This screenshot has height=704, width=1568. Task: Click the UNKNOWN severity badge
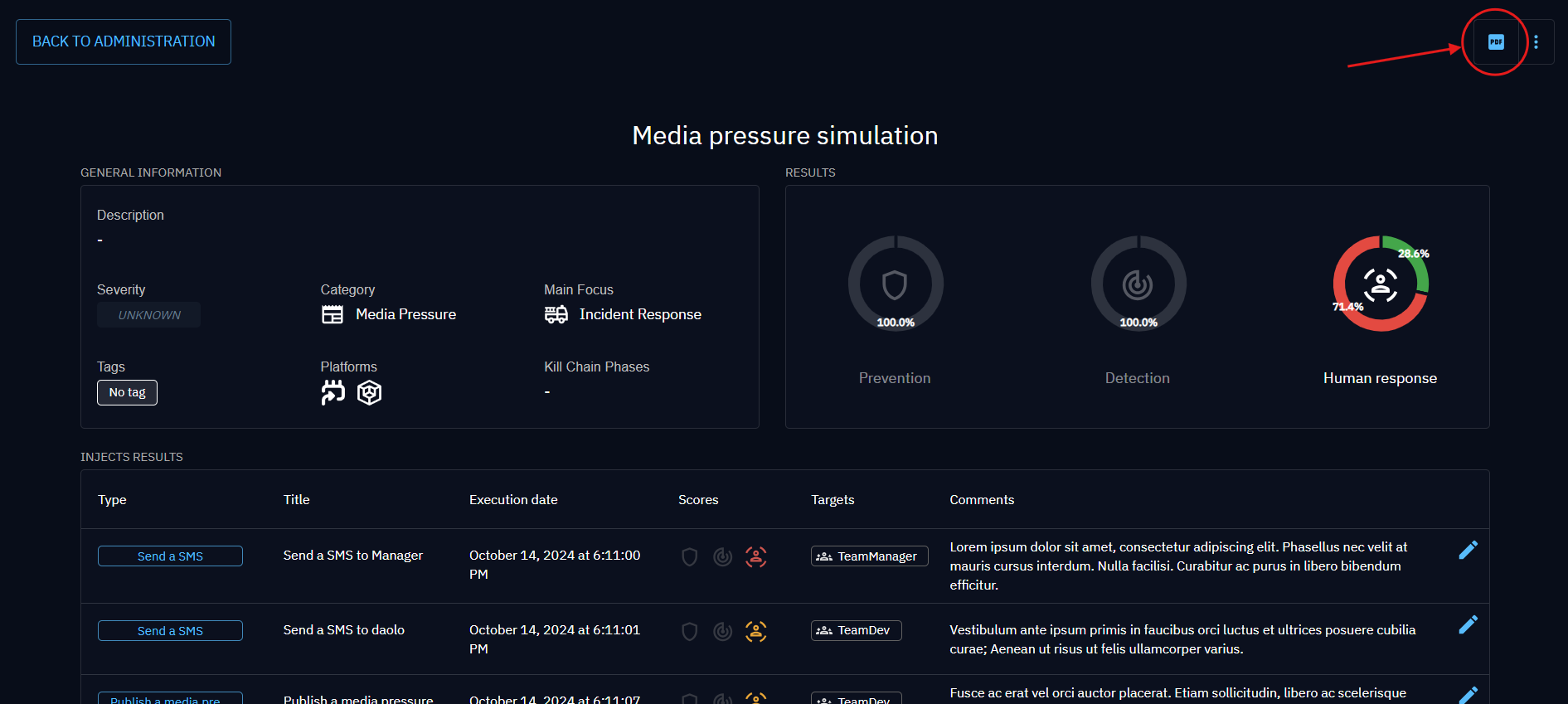tap(148, 315)
